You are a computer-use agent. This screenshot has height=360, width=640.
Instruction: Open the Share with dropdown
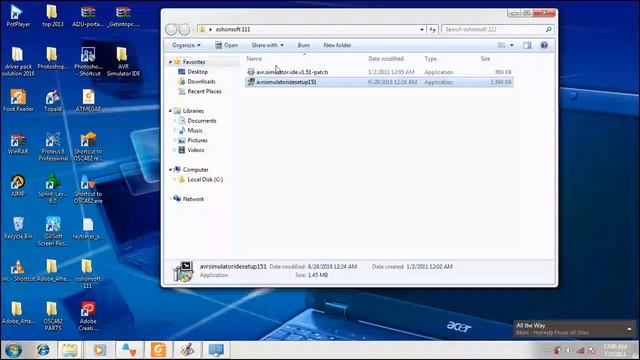point(267,45)
